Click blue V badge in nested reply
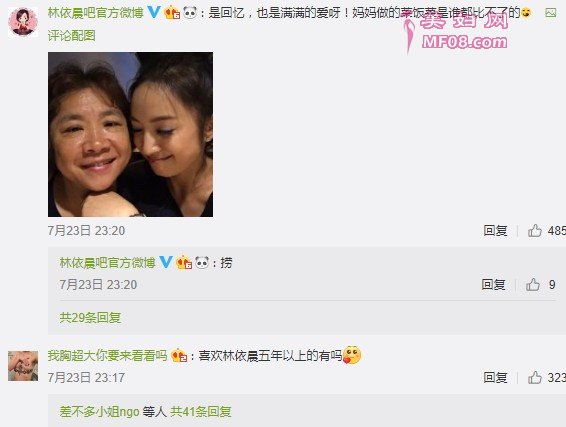The height and width of the screenshot is (427, 566). 166,262
